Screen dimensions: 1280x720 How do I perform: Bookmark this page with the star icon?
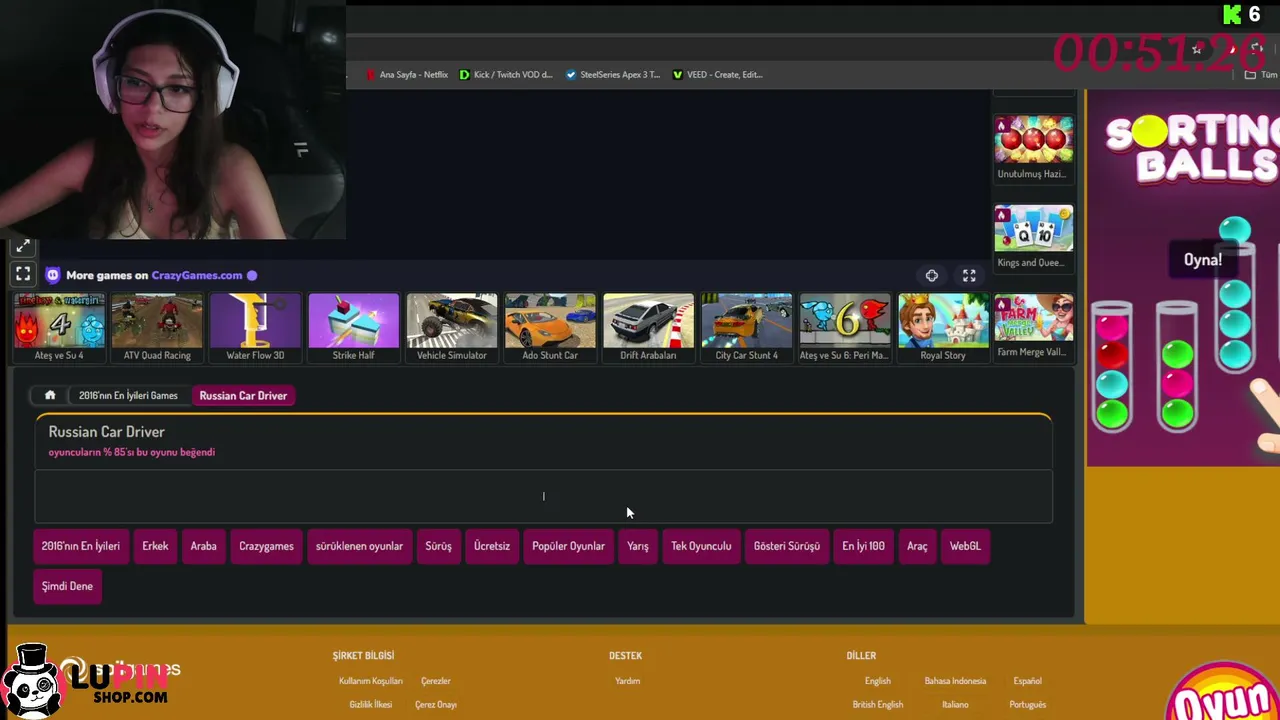(1197, 48)
